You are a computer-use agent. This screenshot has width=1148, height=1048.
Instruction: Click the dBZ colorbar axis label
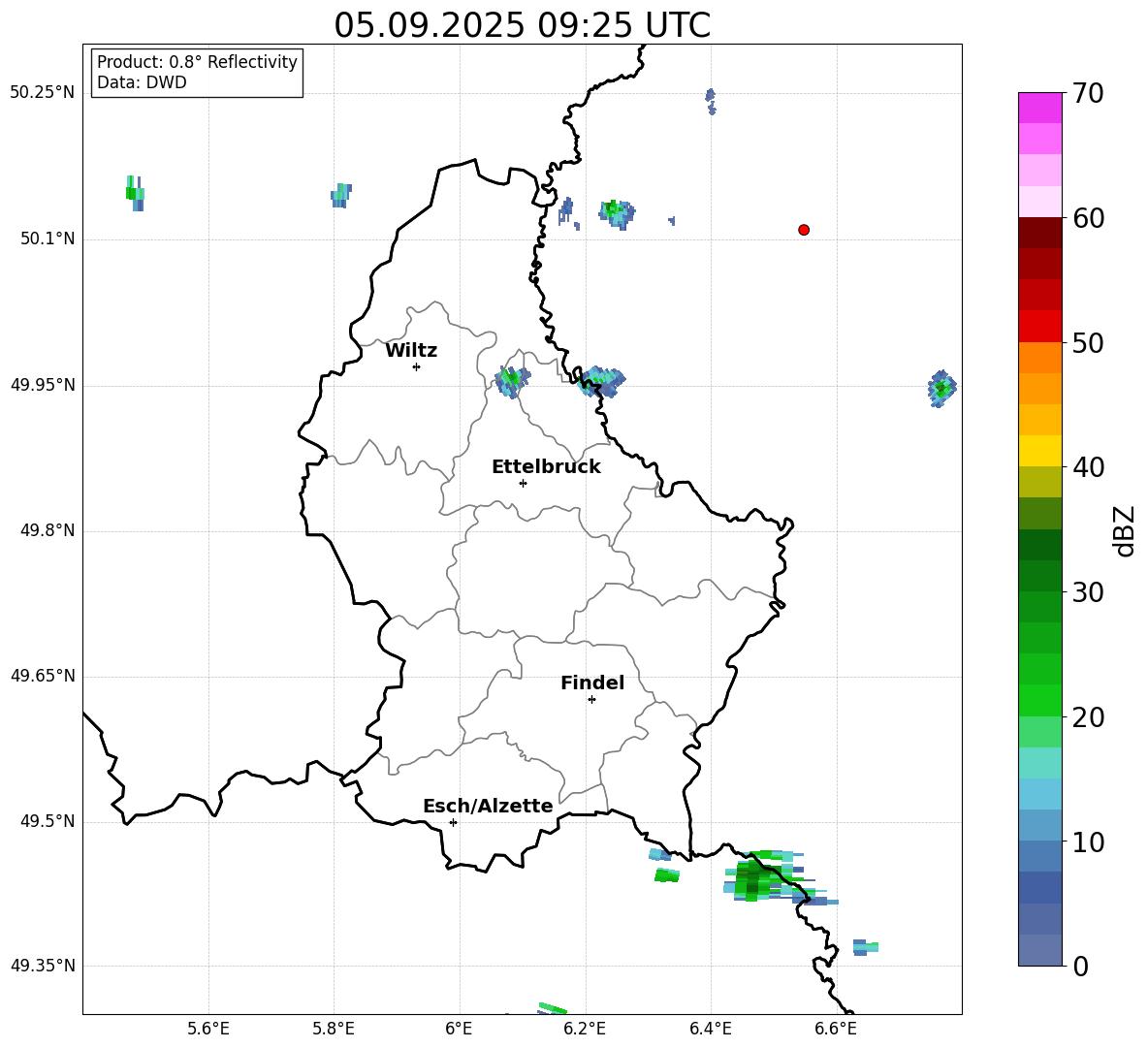point(1125,530)
